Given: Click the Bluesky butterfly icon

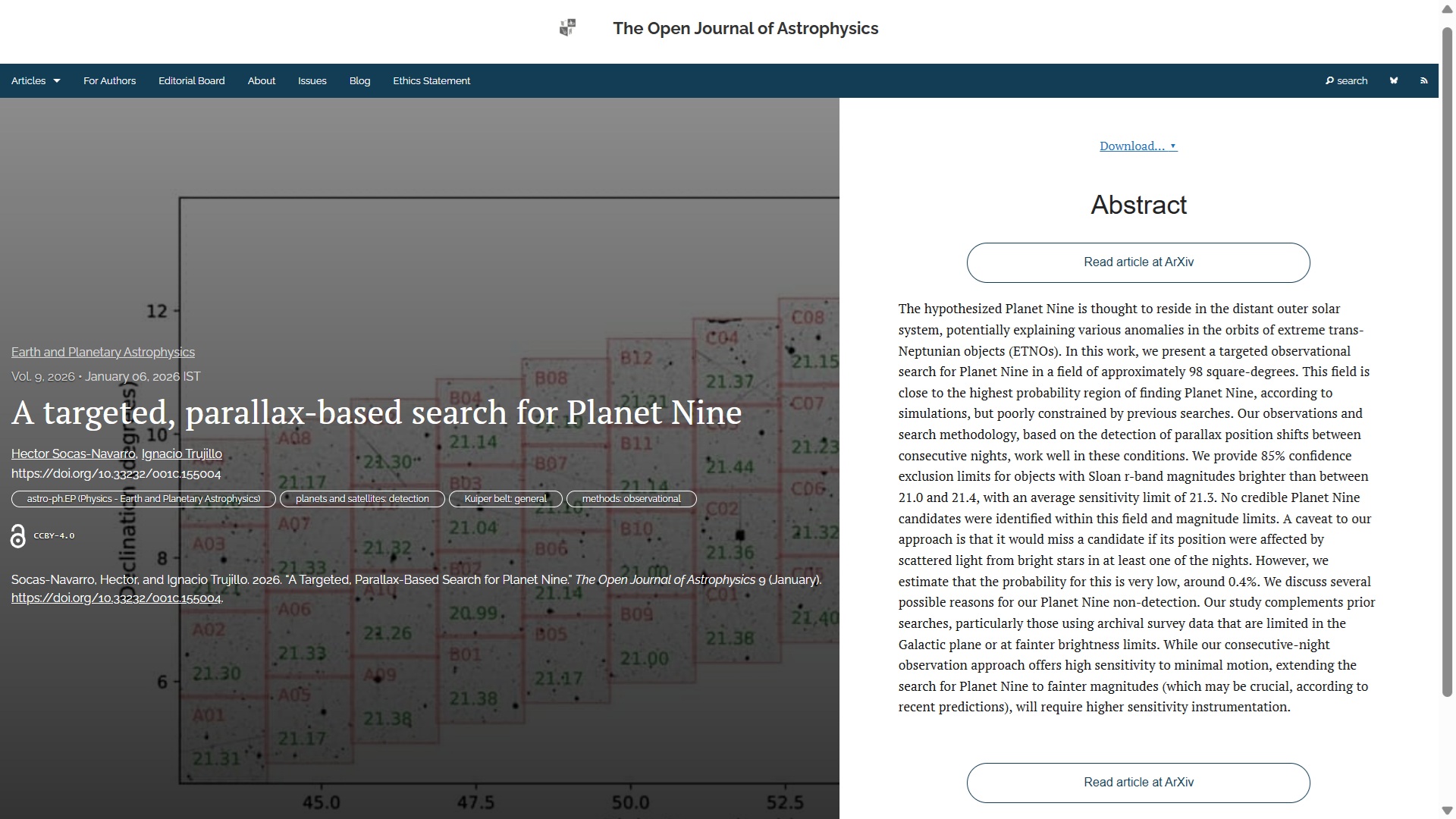Looking at the screenshot, I should [x=1393, y=80].
